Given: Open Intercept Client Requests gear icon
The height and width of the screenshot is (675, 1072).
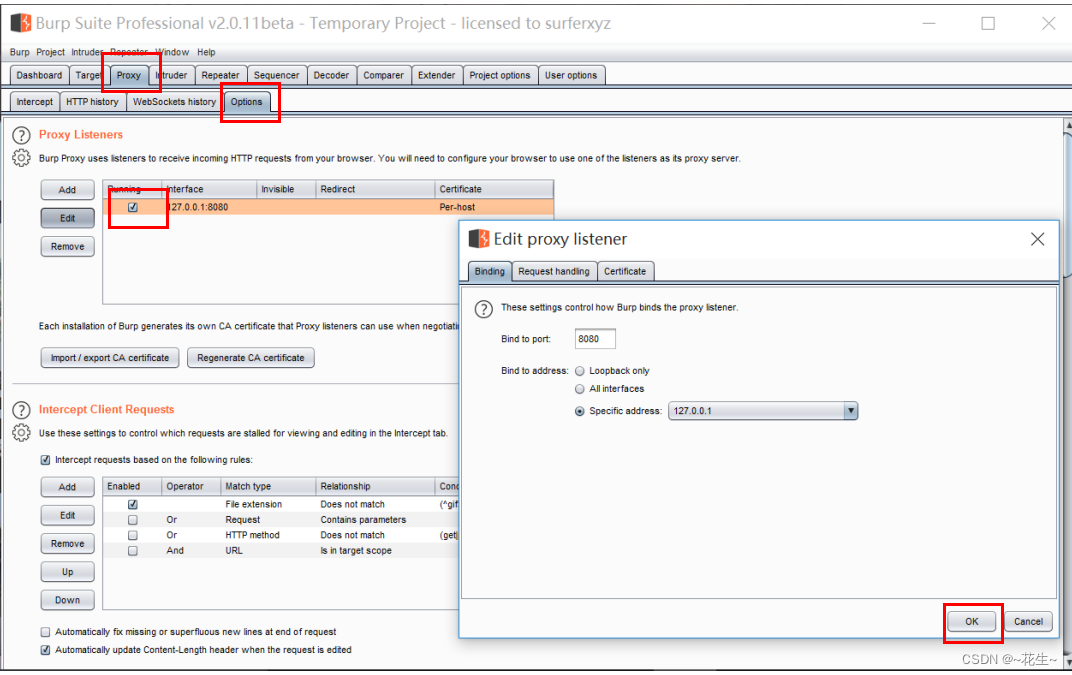Looking at the screenshot, I should click(x=21, y=433).
